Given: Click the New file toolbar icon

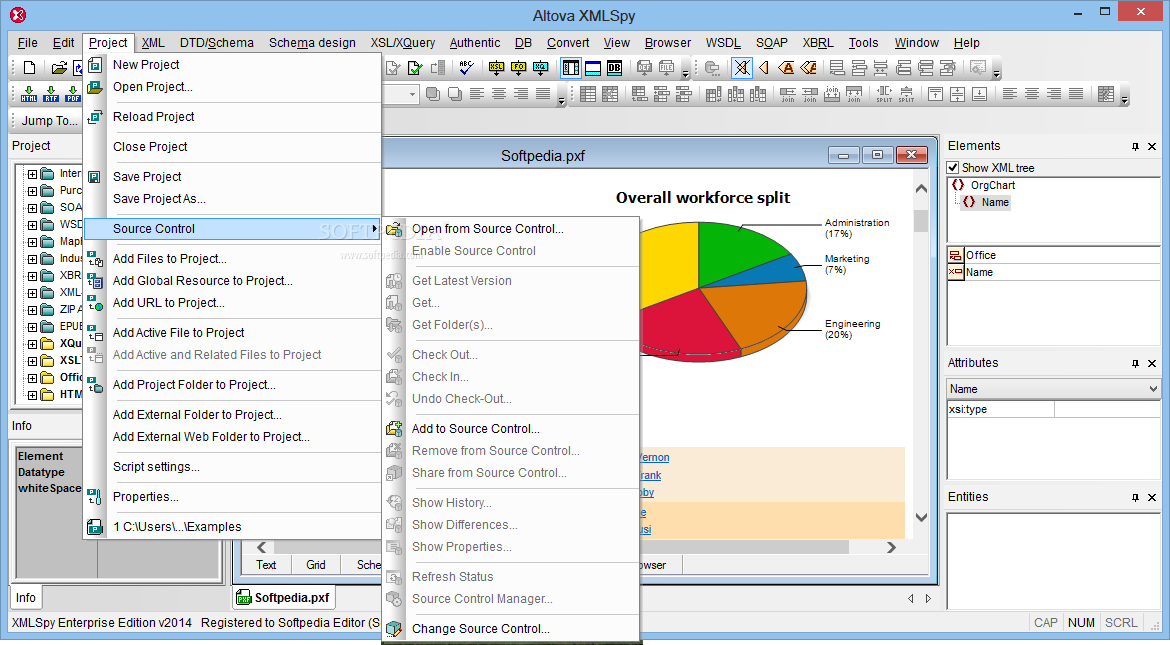Looking at the screenshot, I should 30,68.
